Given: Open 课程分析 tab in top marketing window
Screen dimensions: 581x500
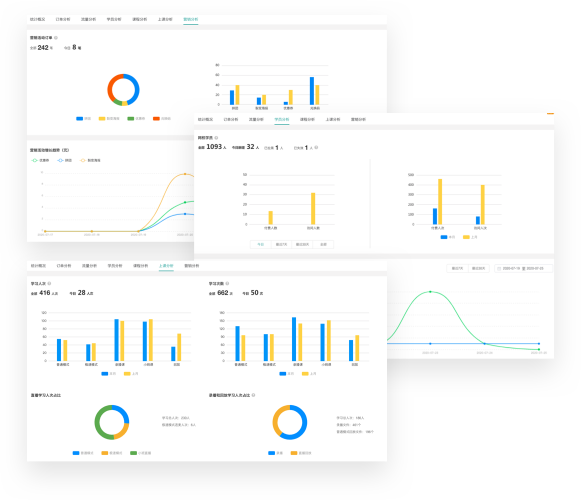Looking at the screenshot, I should 140,19.
